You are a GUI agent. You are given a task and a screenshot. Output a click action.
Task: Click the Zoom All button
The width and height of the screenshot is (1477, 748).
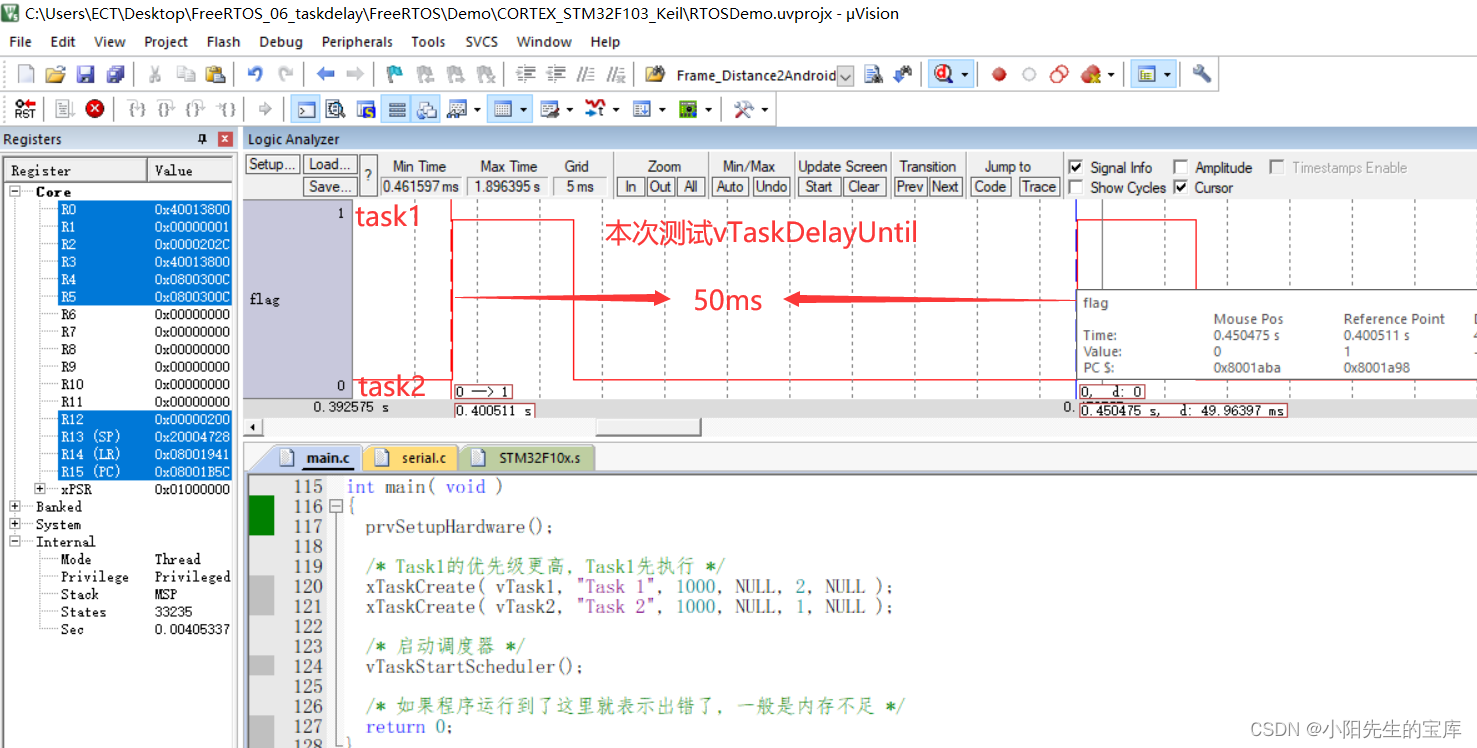click(690, 186)
